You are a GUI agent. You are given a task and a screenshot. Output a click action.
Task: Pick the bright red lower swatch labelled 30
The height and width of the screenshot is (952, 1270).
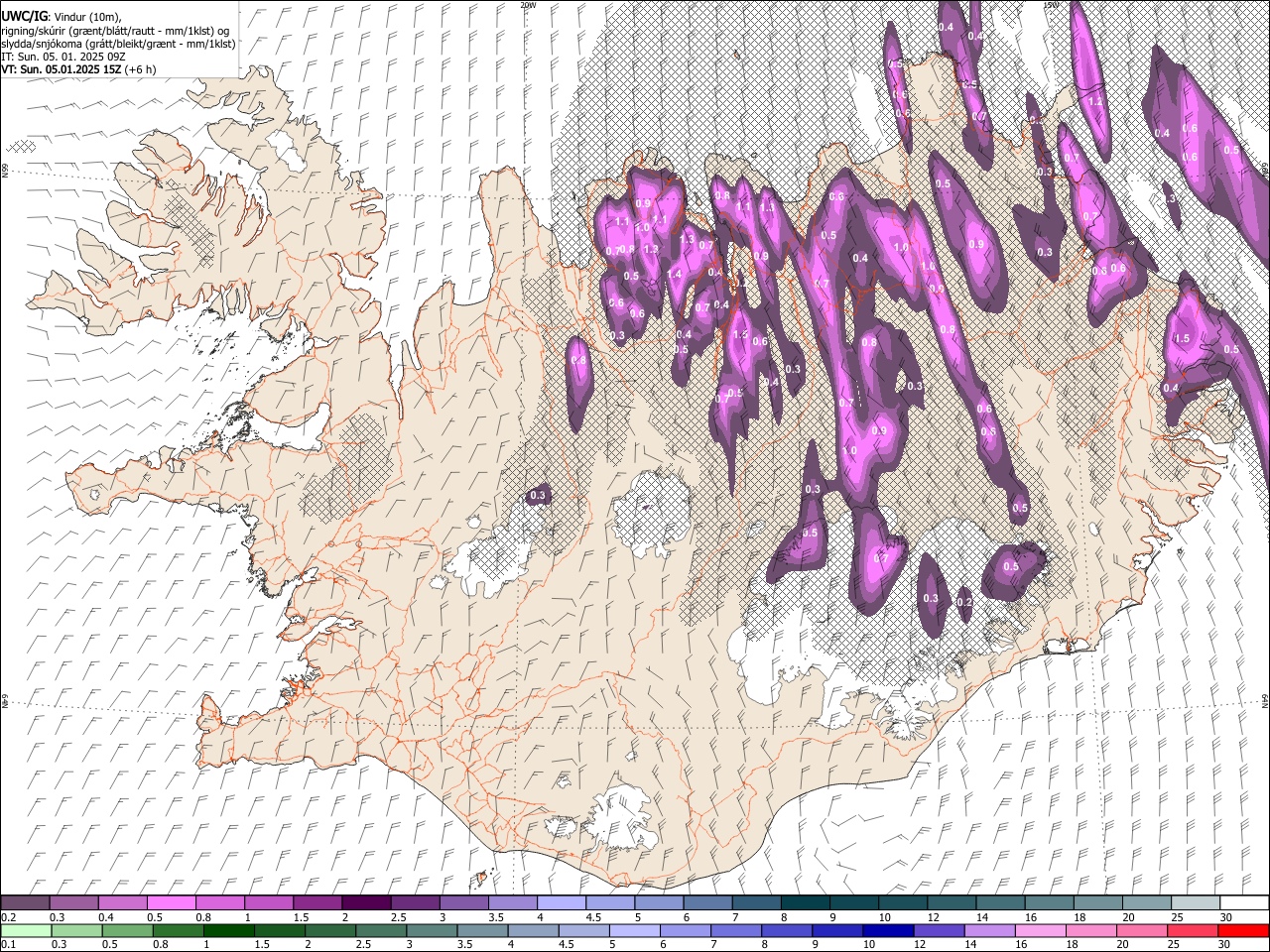pyautogui.click(x=1244, y=930)
